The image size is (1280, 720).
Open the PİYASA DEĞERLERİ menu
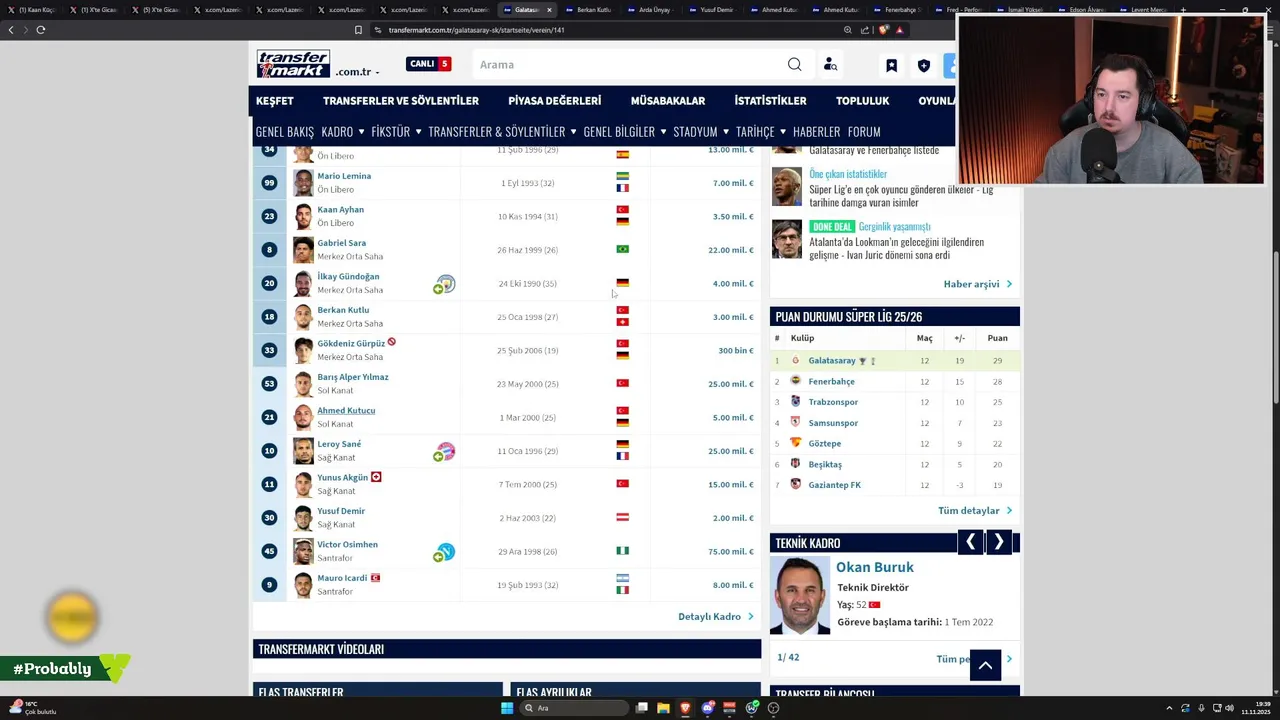tap(554, 101)
